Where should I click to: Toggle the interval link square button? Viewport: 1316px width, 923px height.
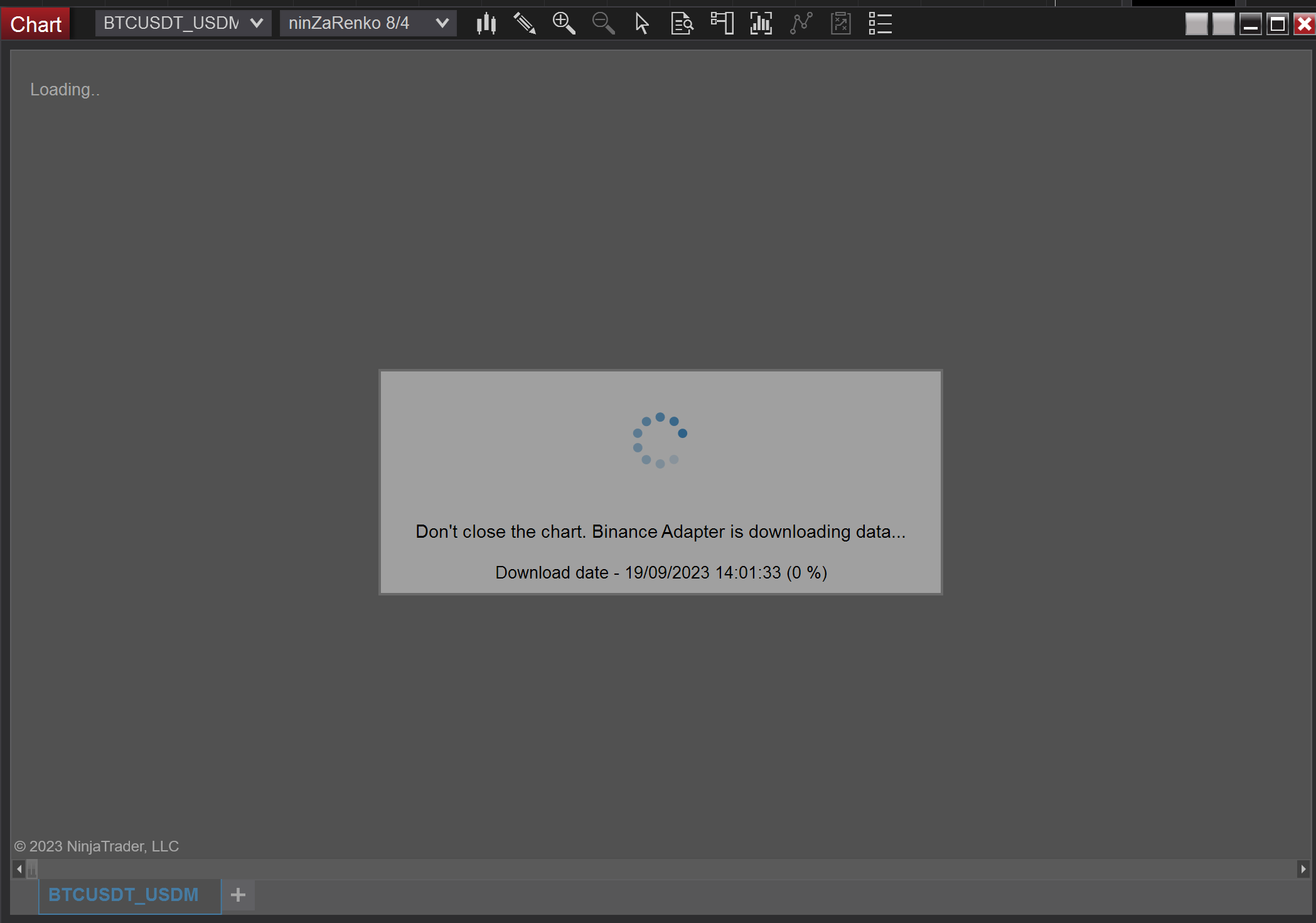point(1223,24)
